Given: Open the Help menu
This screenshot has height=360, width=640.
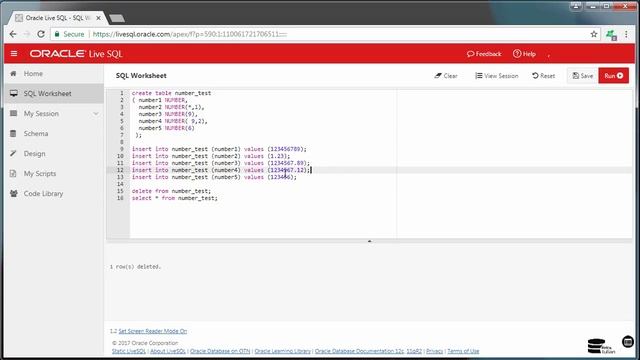Looking at the screenshot, I should point(524,54).
